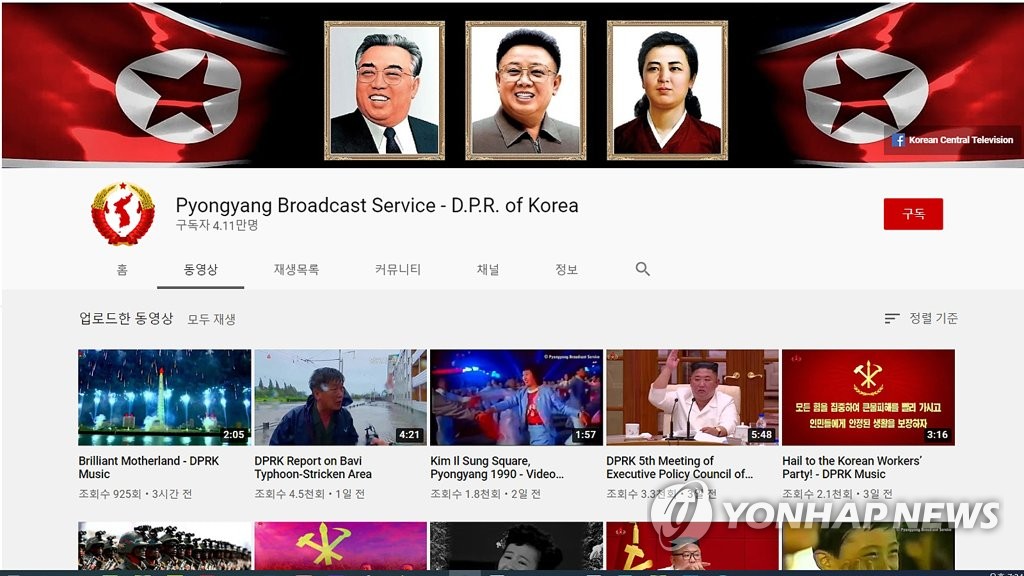The height and width of the screenshot is (576, 1024).
Task: Click the red 구독 subscribe button
Action: [911, 214]
